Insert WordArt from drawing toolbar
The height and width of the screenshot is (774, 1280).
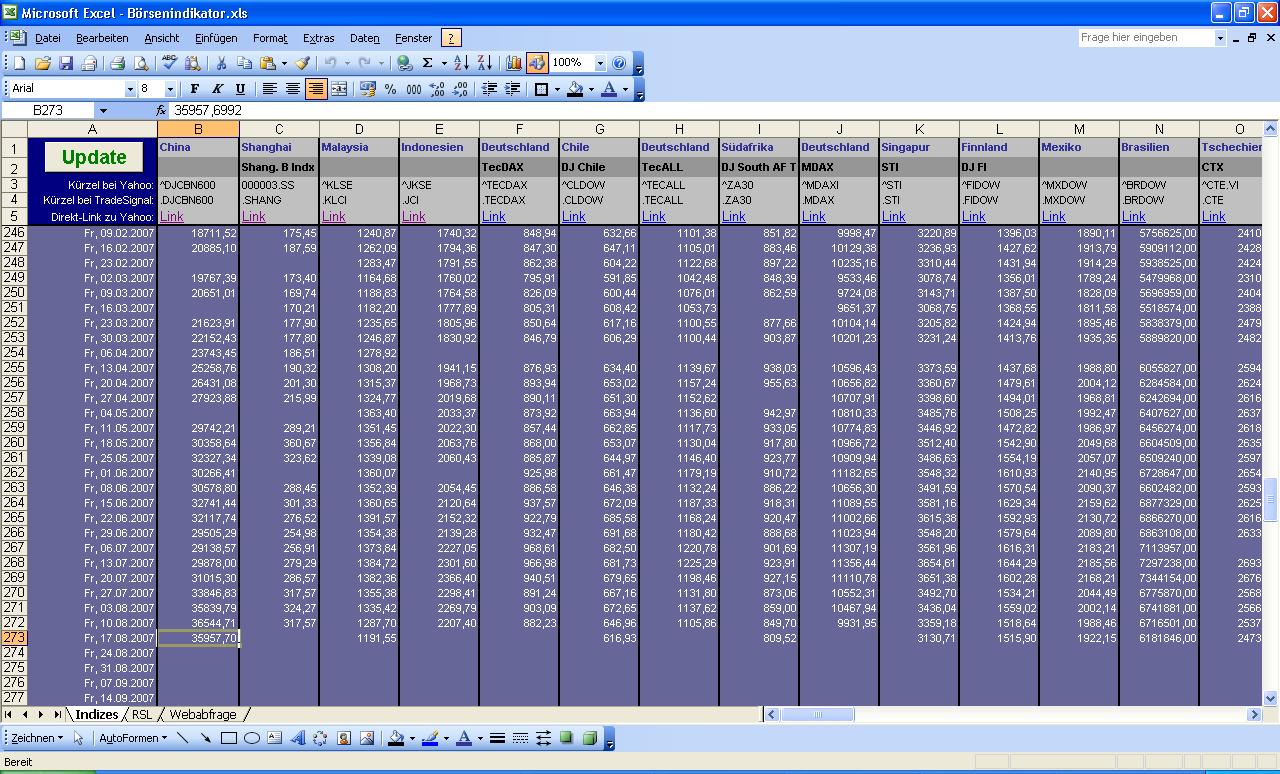click(298, 739)
